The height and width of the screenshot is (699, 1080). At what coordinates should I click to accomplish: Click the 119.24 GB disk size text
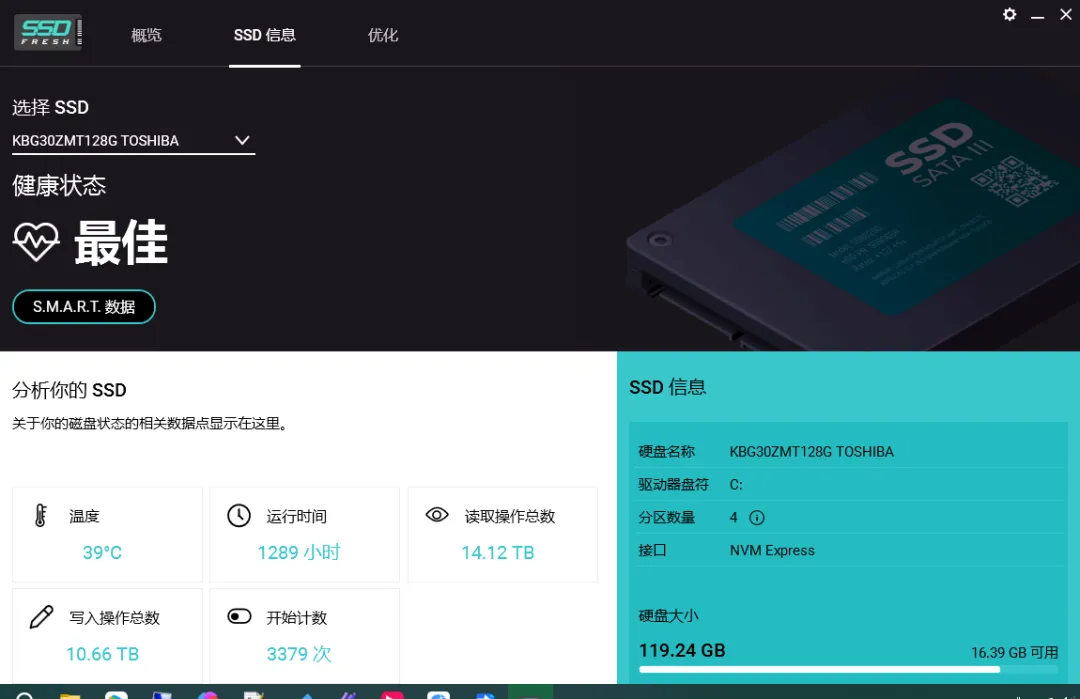682,650
